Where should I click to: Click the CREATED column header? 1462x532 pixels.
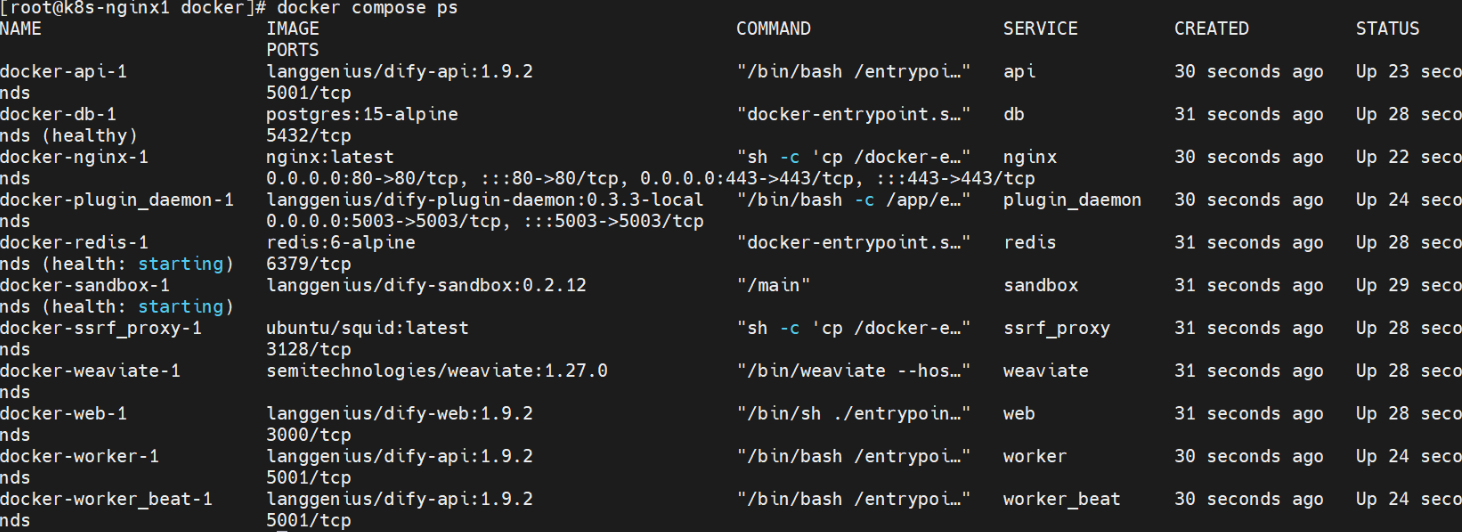1211,29
